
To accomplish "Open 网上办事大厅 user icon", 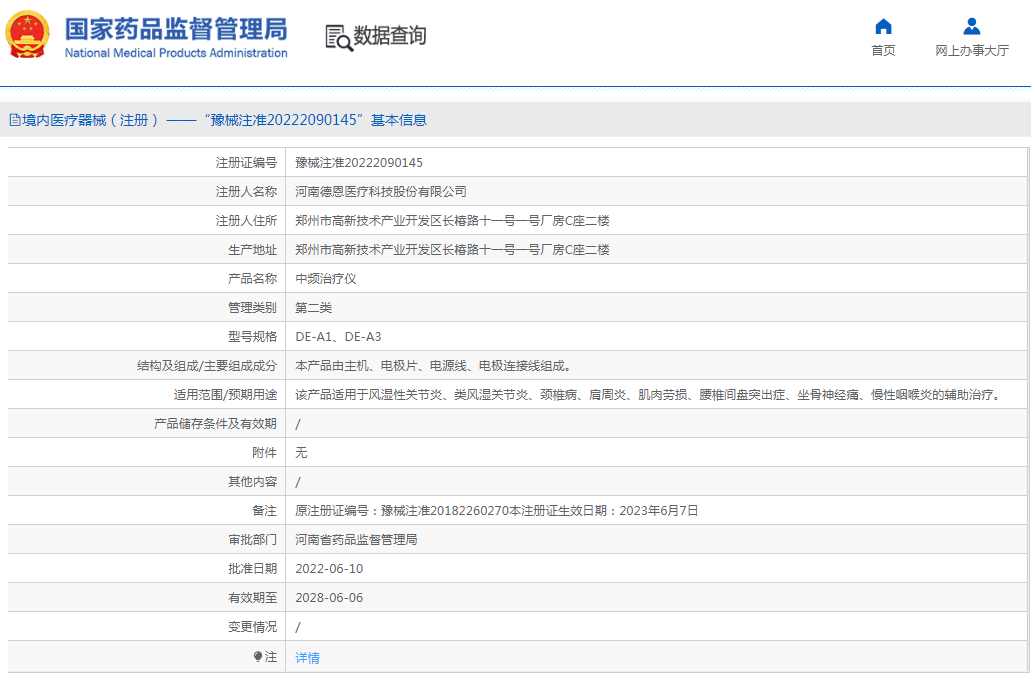I will click(x=971, y=26).
